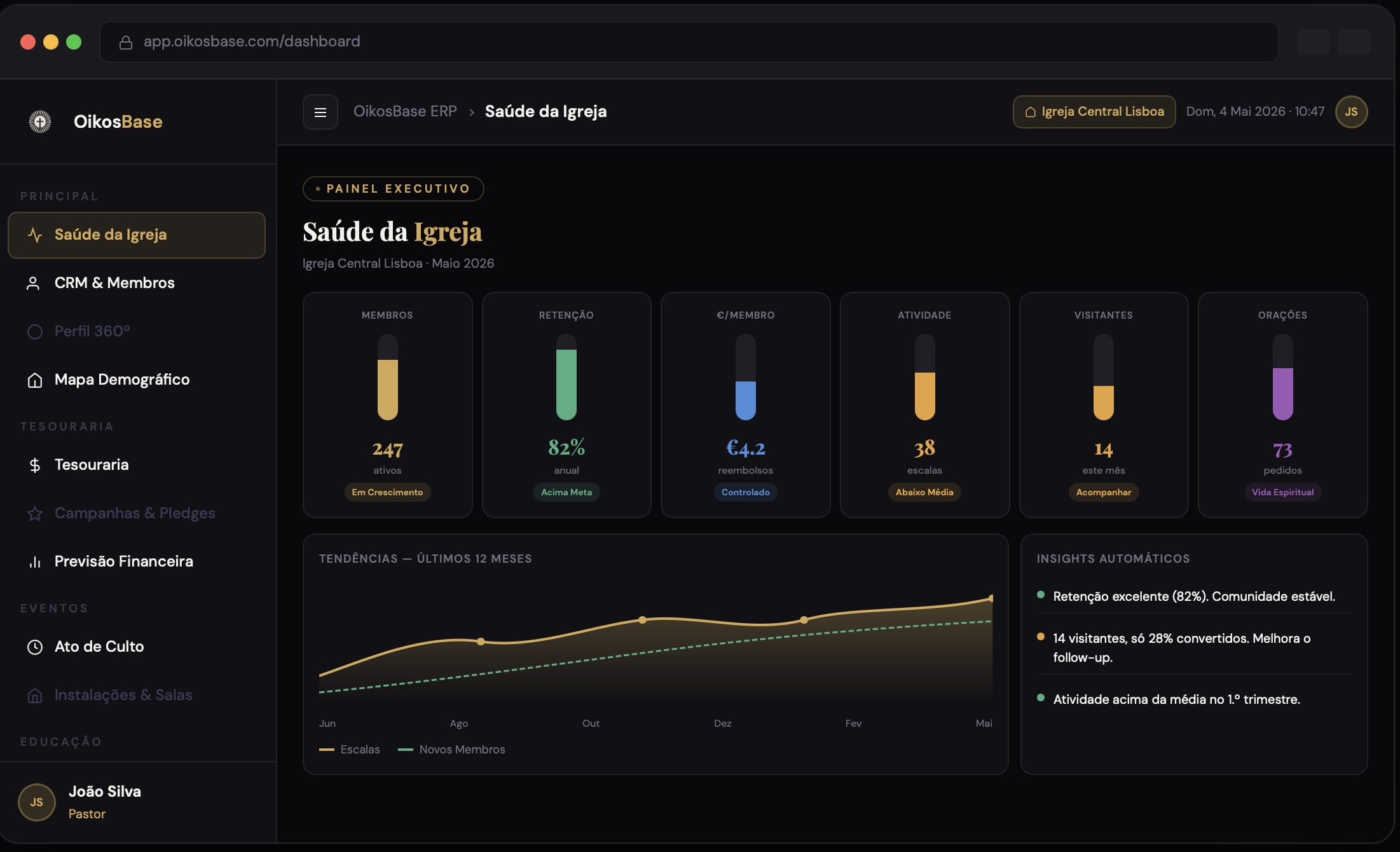The height and width of the screenshot is (852, 1400).
Task: Open Mapa Demográfico page
Action: tap(136, 380)
